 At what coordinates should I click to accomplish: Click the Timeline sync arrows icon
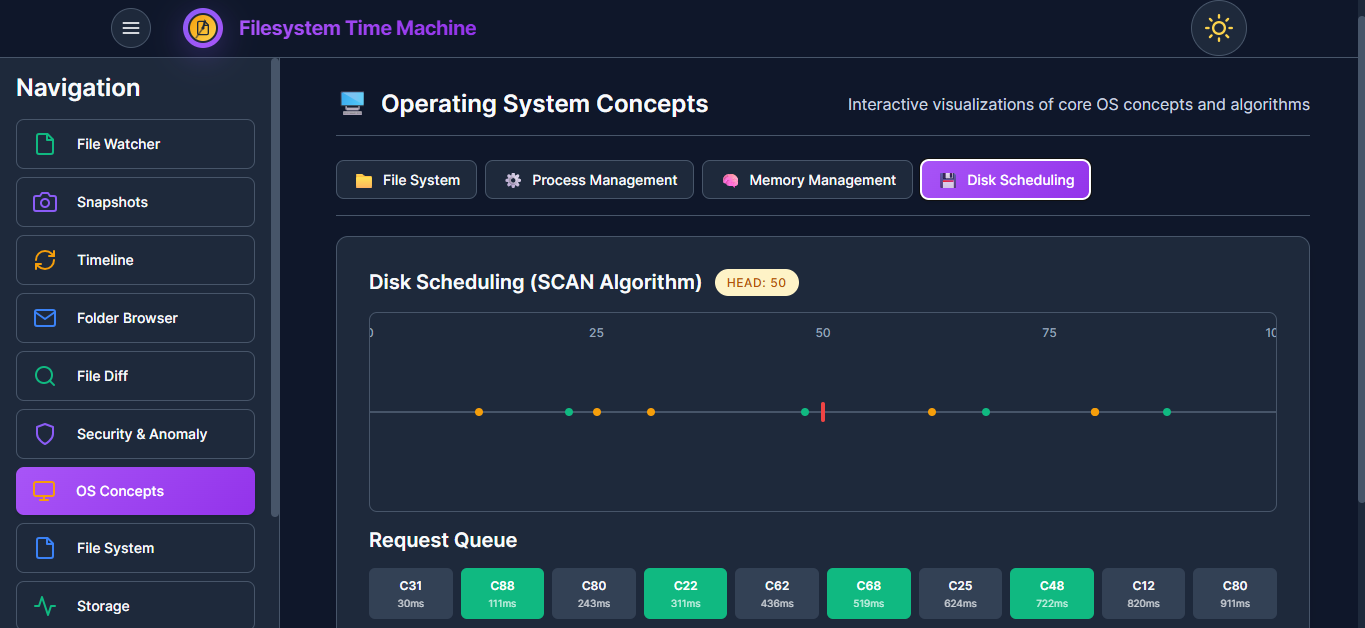[x=43, y=260]
